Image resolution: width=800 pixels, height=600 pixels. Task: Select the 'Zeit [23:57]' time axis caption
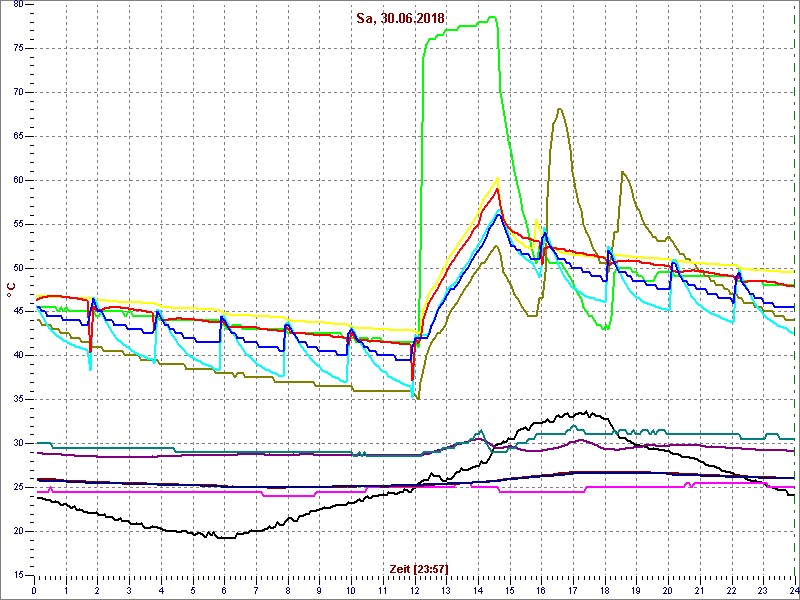point(419,568)
